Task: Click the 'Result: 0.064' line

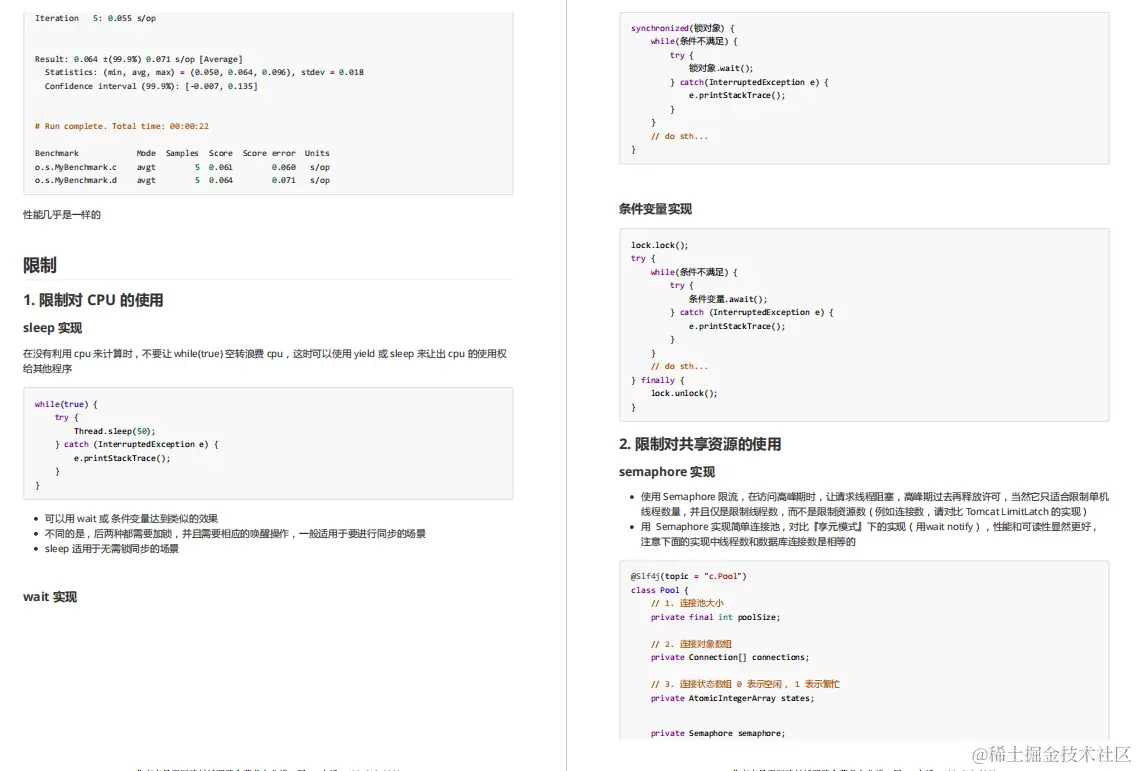Action: click(139, 60)
